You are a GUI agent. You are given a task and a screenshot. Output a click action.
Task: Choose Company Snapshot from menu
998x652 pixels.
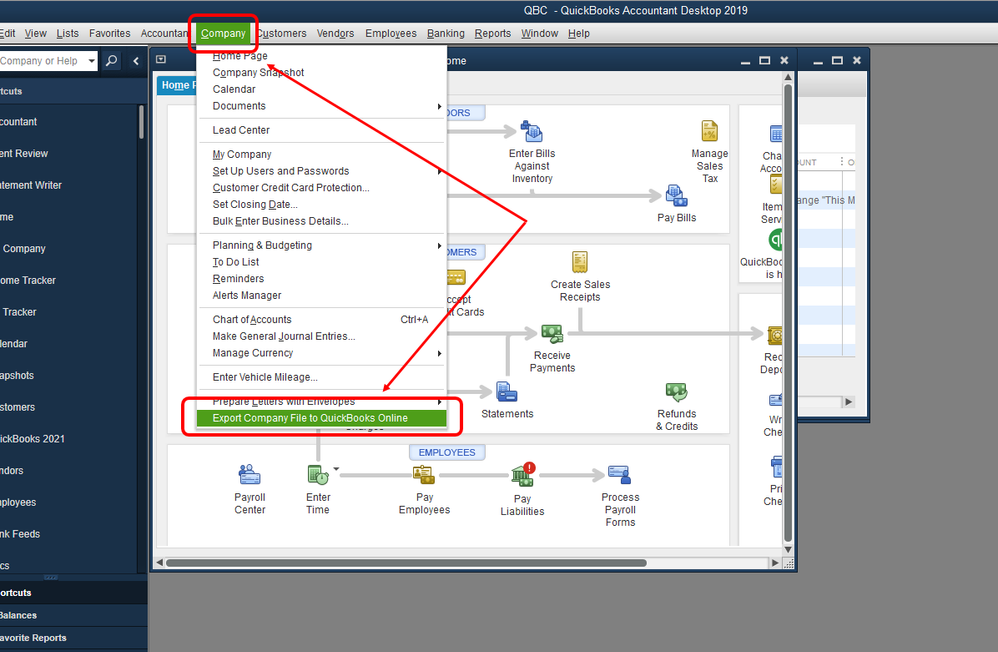[x=321, y=73]
